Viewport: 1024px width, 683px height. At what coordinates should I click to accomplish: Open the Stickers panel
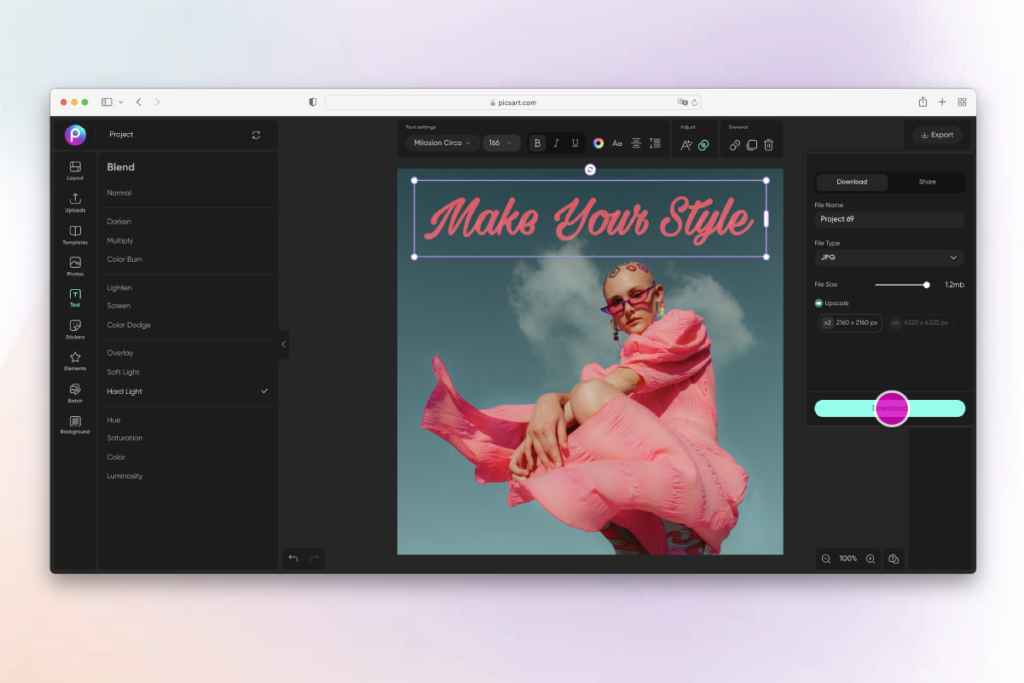74,330
